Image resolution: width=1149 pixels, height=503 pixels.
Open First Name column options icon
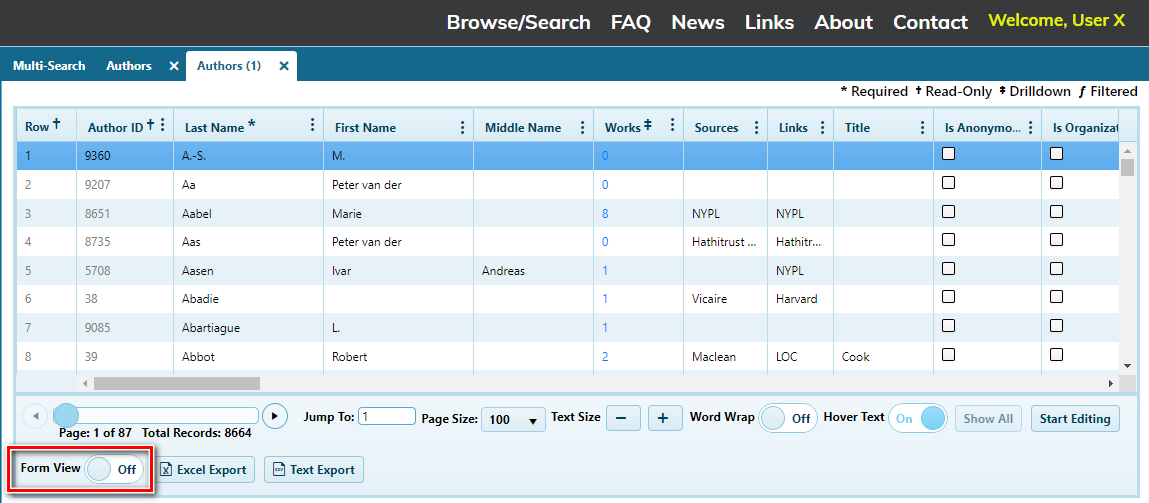pos(462,127)
